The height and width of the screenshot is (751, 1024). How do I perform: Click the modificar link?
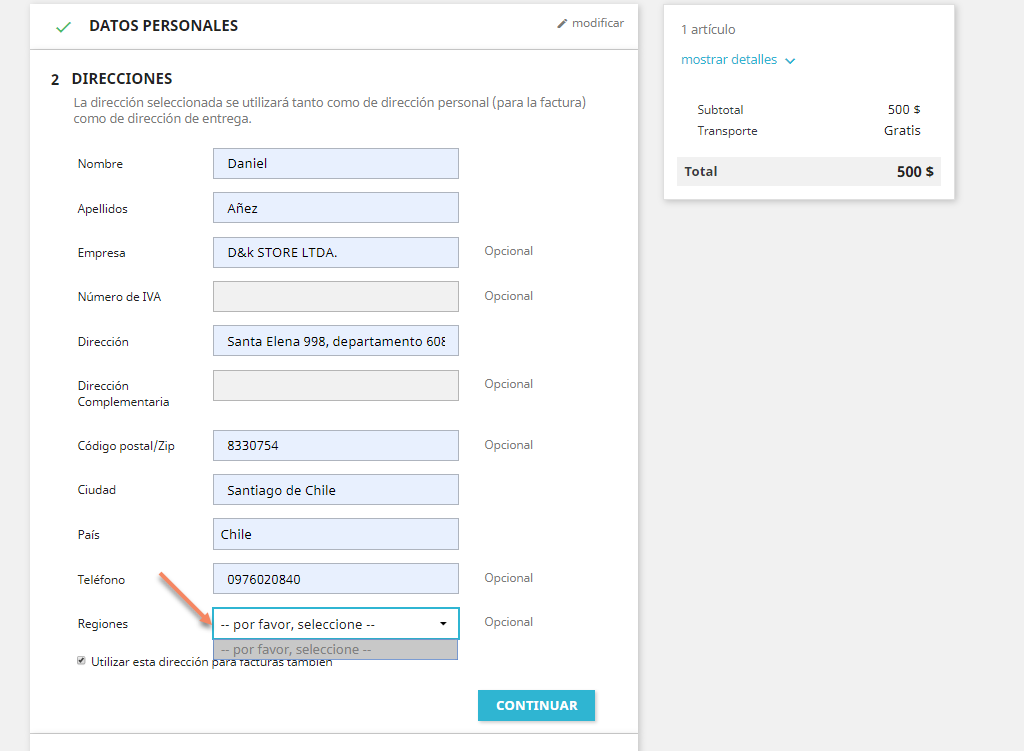click(x=597, y=23)
